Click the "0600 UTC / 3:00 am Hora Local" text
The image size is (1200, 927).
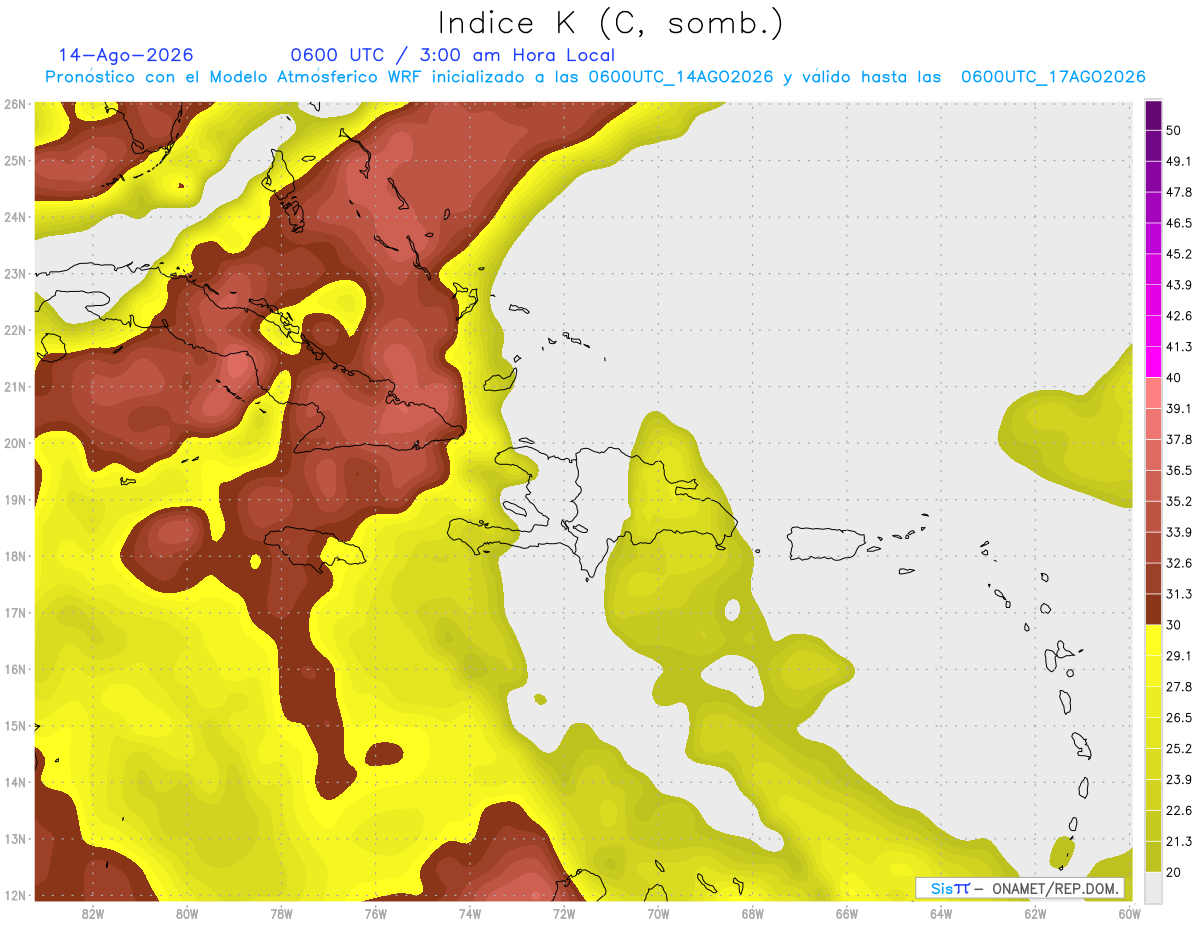pos(452,55)
